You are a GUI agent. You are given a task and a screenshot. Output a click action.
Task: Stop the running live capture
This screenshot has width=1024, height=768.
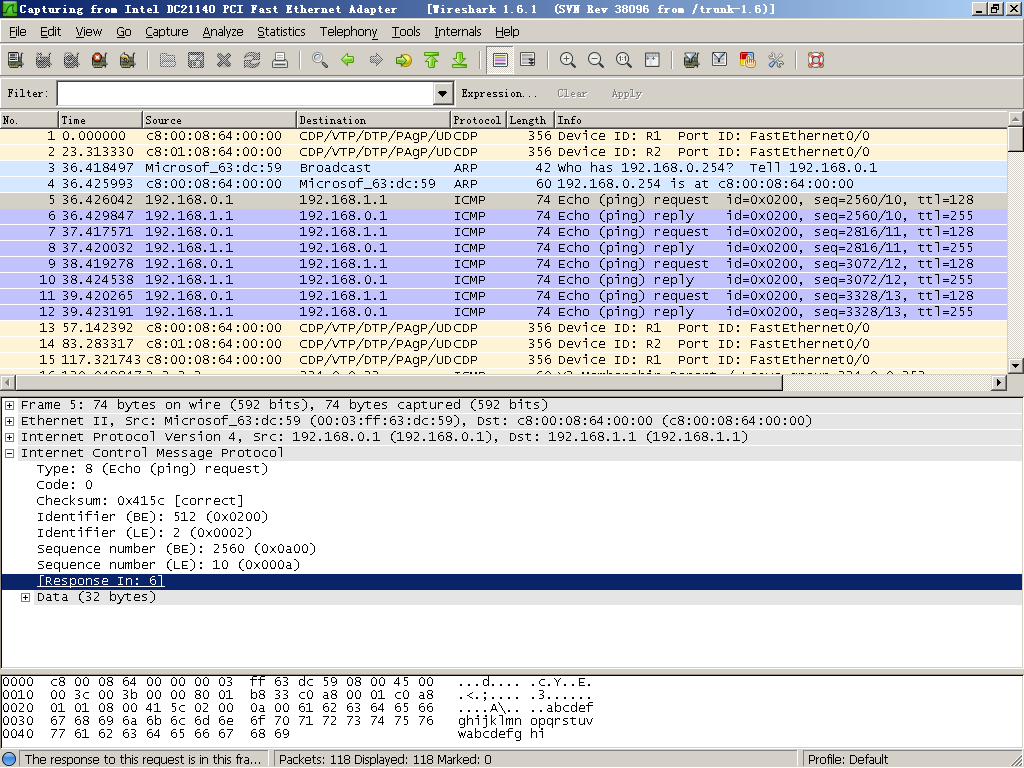pos(99,61)
